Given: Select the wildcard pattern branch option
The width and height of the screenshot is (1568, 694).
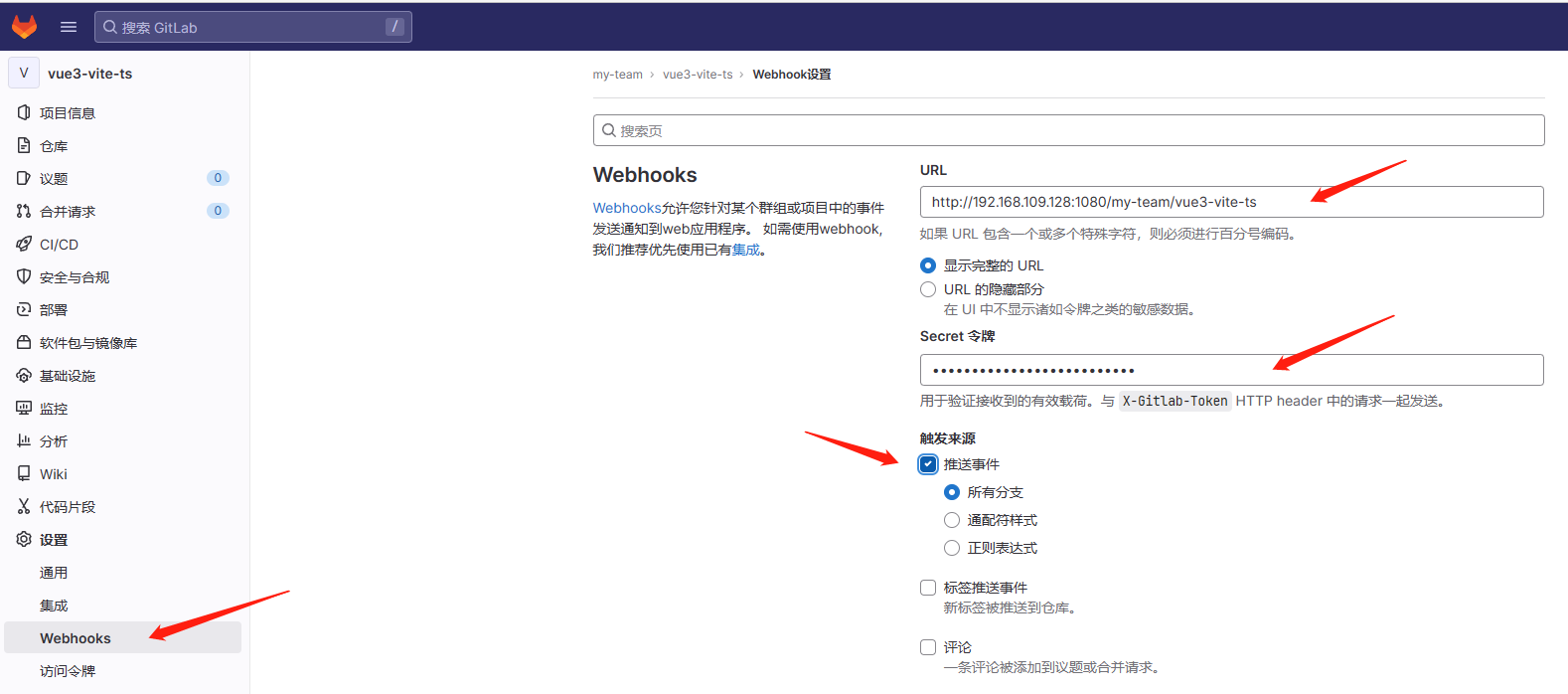Looking at the screenshot, I should tap(952, 520).
